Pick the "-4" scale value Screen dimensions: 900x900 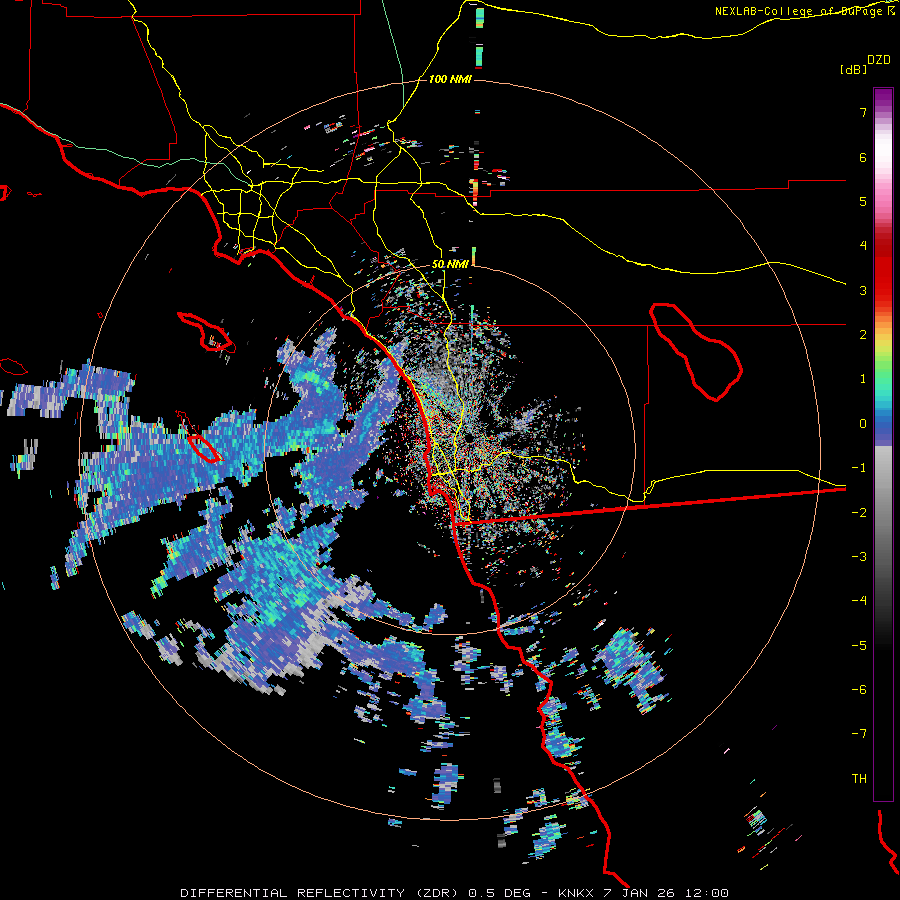point(859,601)
